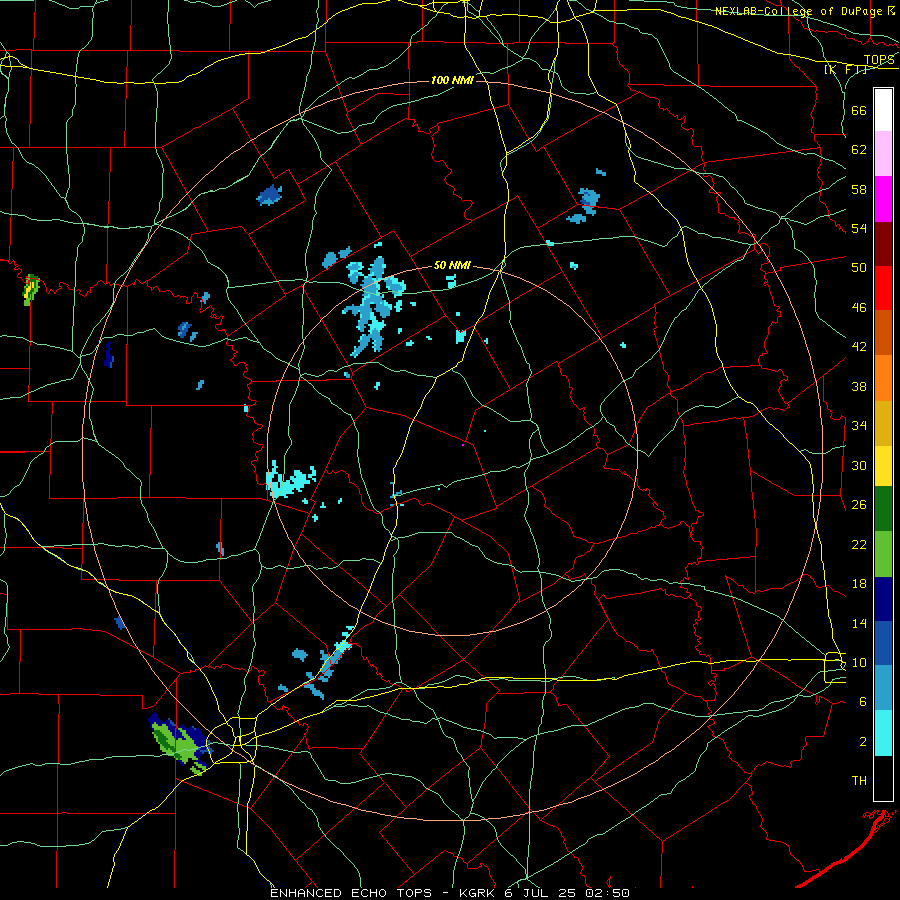Select the dark green legend swatch
Screen dimensions: 900x900
pyautogui.click(x=883, y=509)
